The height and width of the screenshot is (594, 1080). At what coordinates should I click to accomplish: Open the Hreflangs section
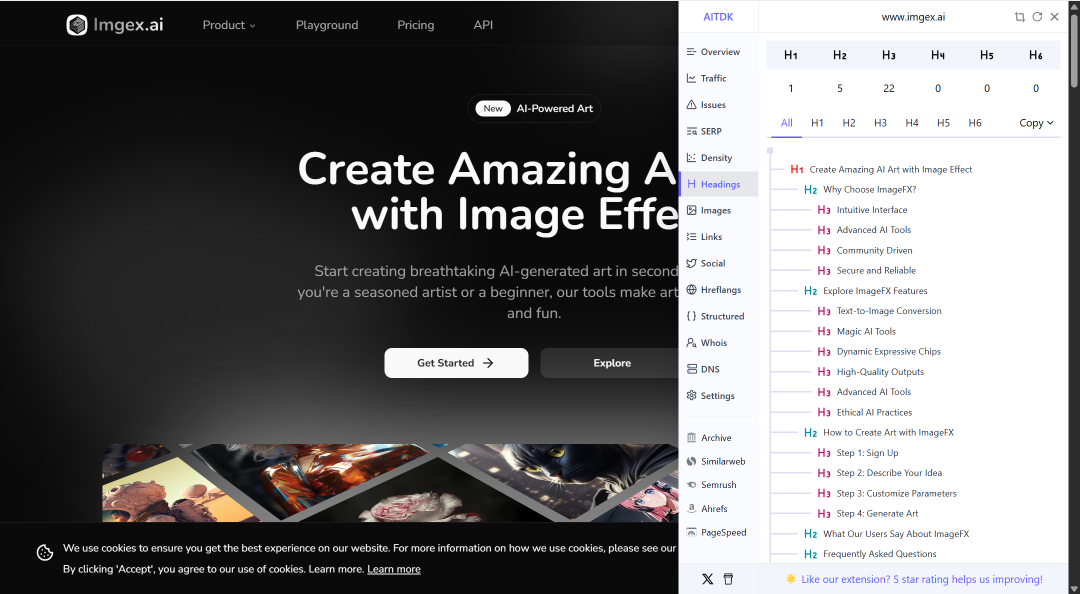point(718,289)
